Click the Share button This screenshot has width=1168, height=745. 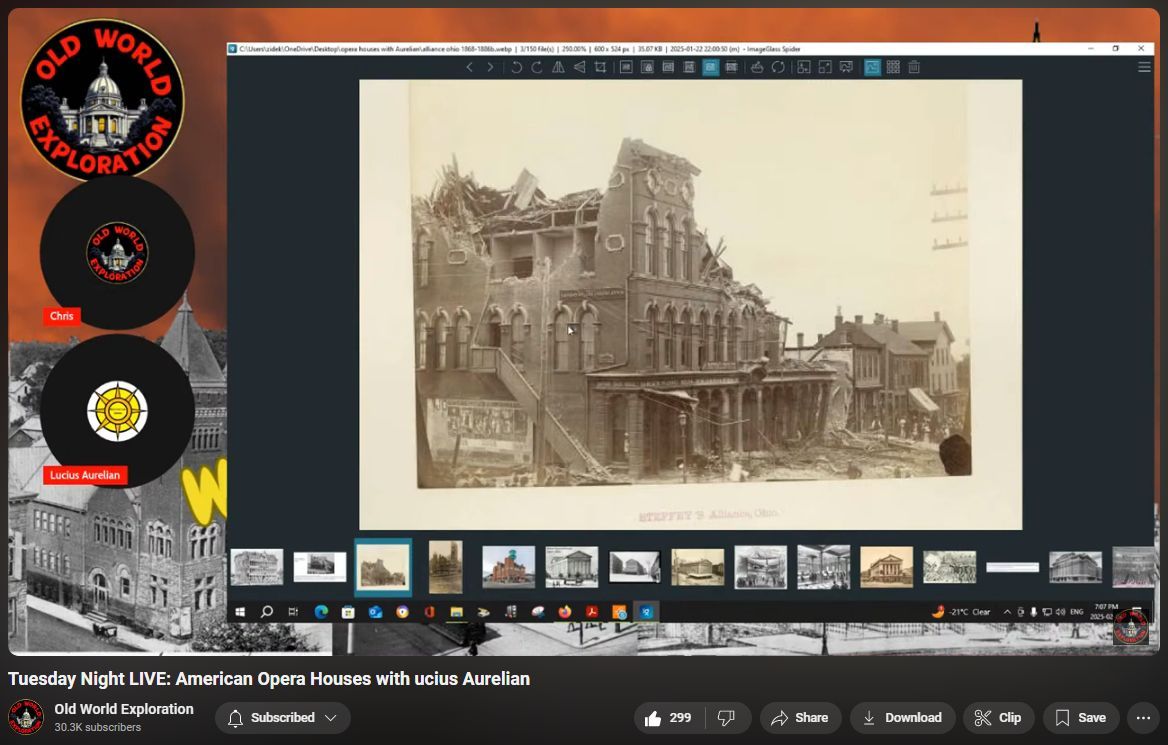[x=799, y=718]
